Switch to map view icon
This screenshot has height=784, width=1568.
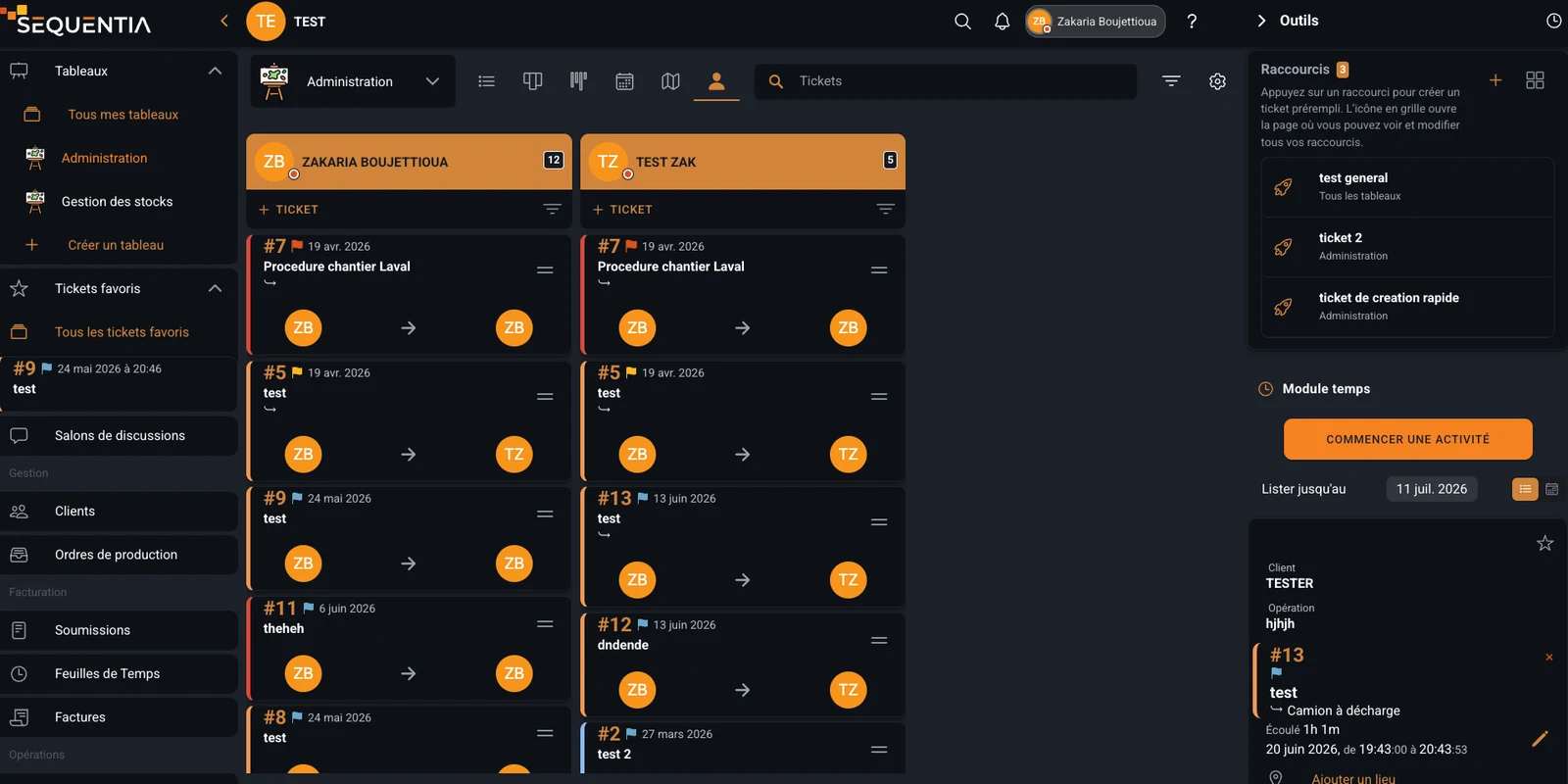tap(670, 81)
